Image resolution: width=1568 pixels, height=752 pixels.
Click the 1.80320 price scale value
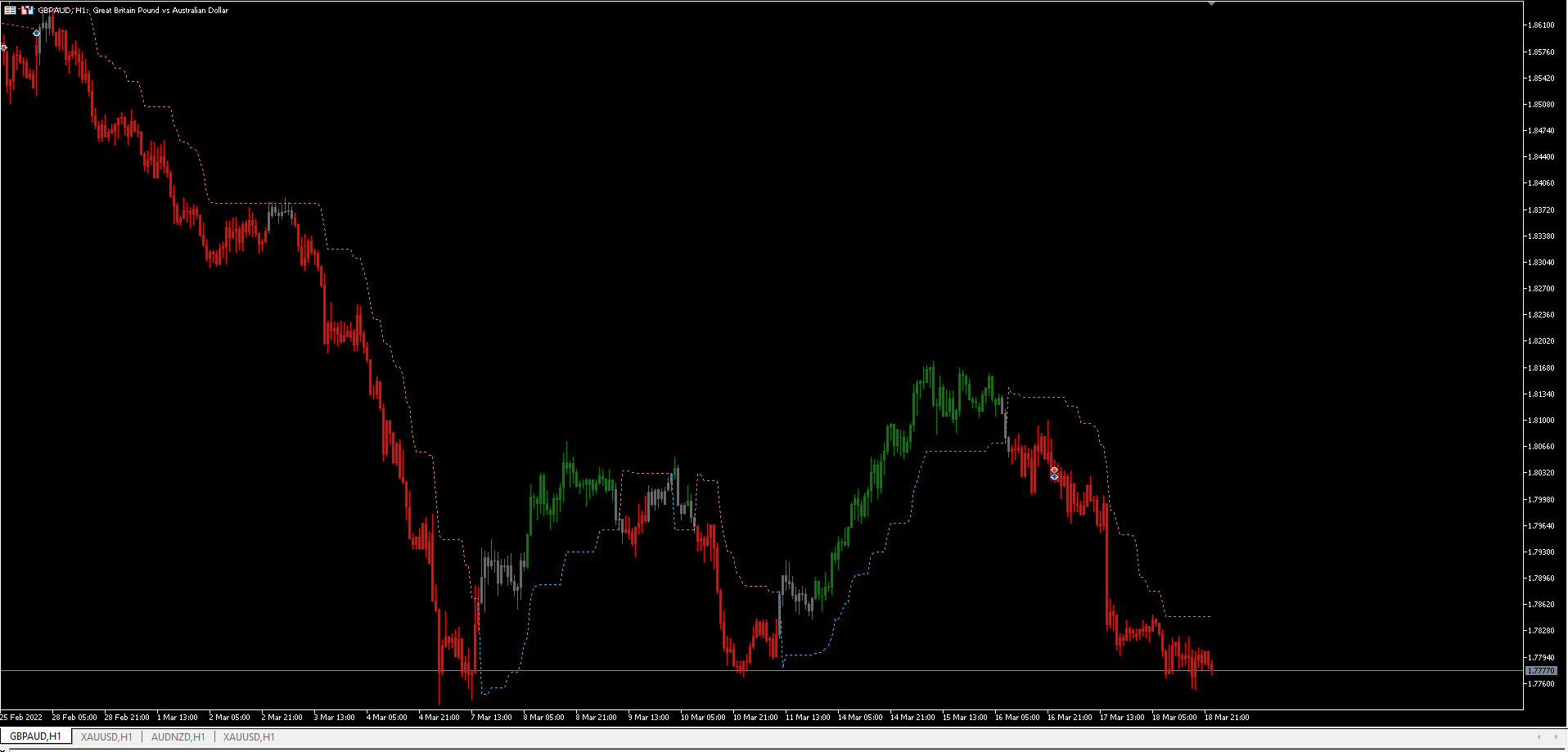(x=1540, y=472)
